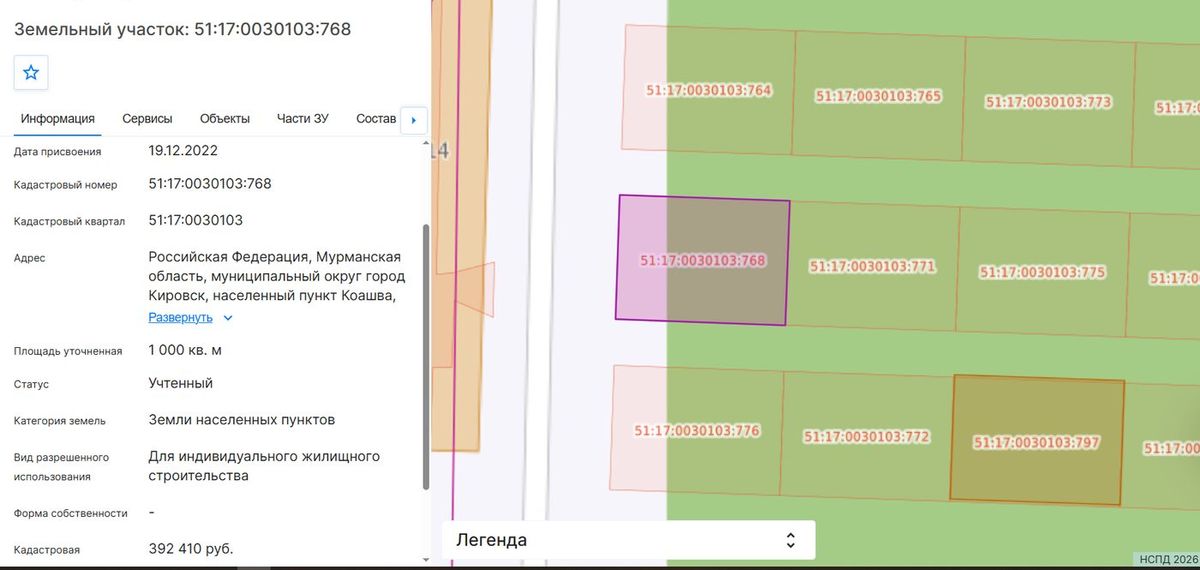Click Кадастровый номер value 51:17:0030103:768

pyautogui.click(x=210, y=184)
